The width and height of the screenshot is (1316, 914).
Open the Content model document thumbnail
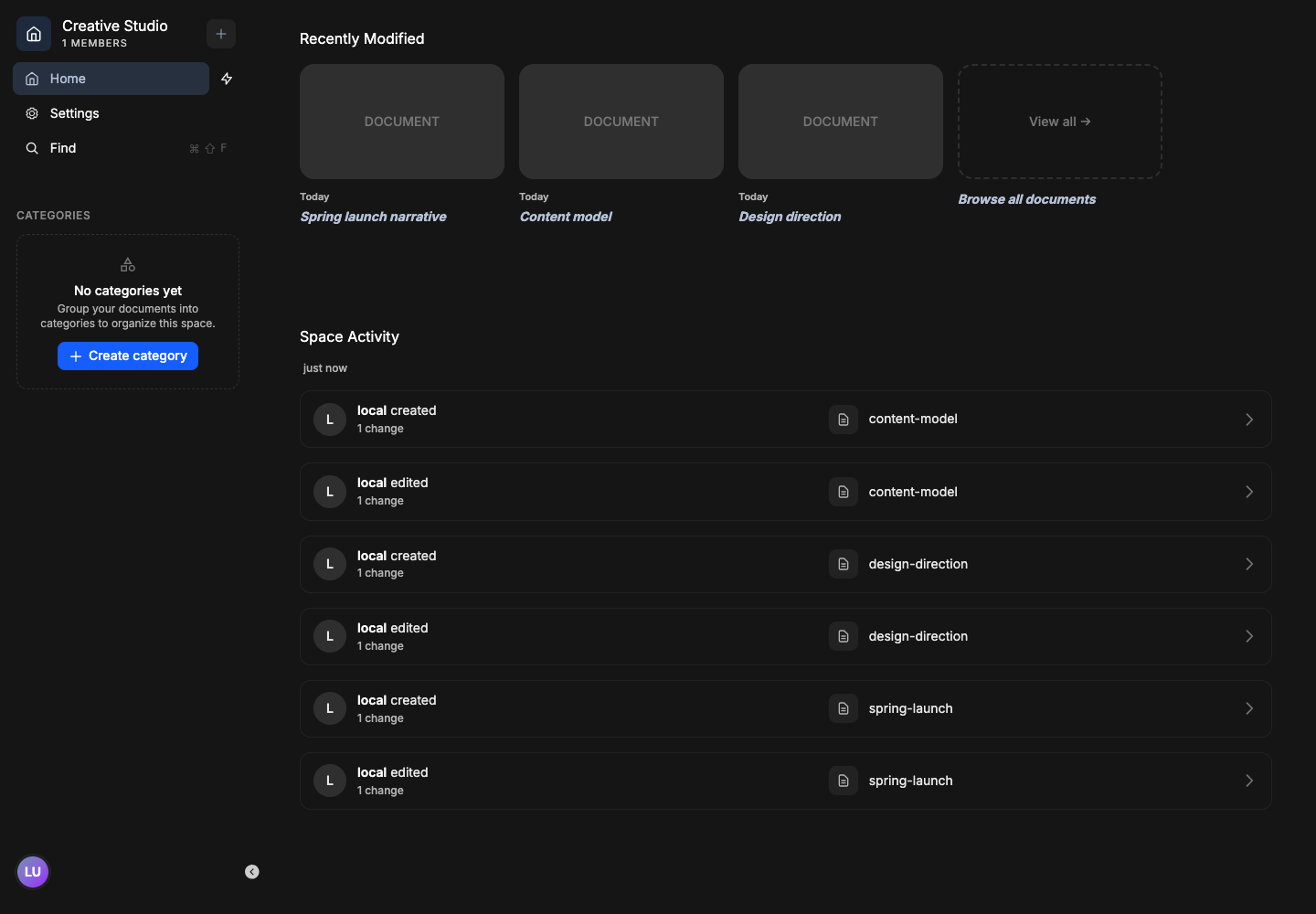pyautogui.click(x=621, y=122)
